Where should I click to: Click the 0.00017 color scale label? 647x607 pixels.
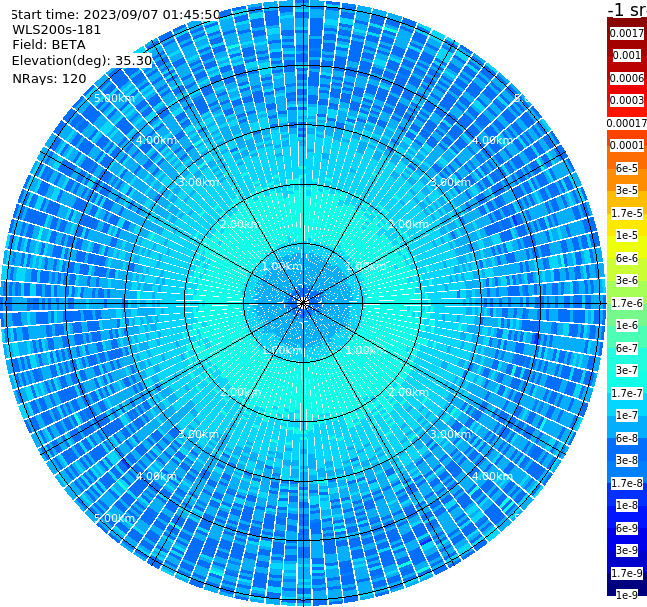[627, 123]
